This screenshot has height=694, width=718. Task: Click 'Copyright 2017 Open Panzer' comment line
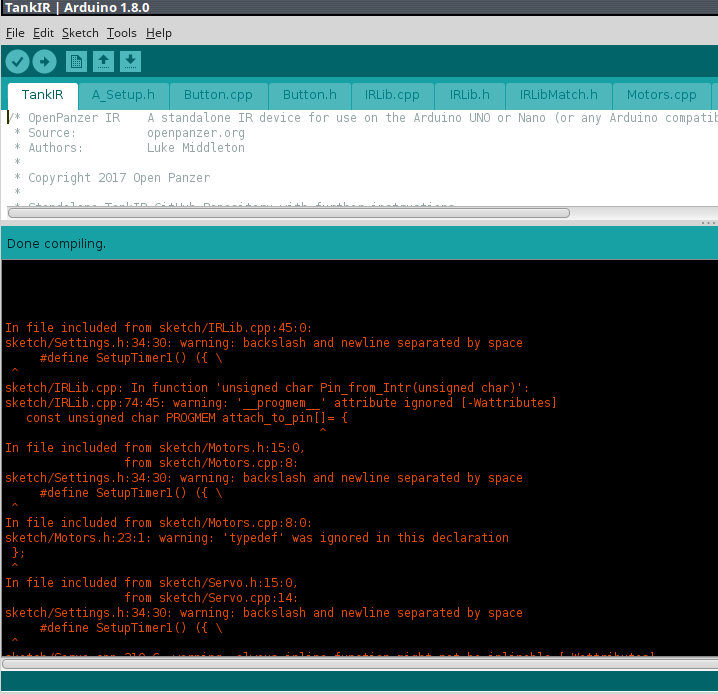[119, 178]
